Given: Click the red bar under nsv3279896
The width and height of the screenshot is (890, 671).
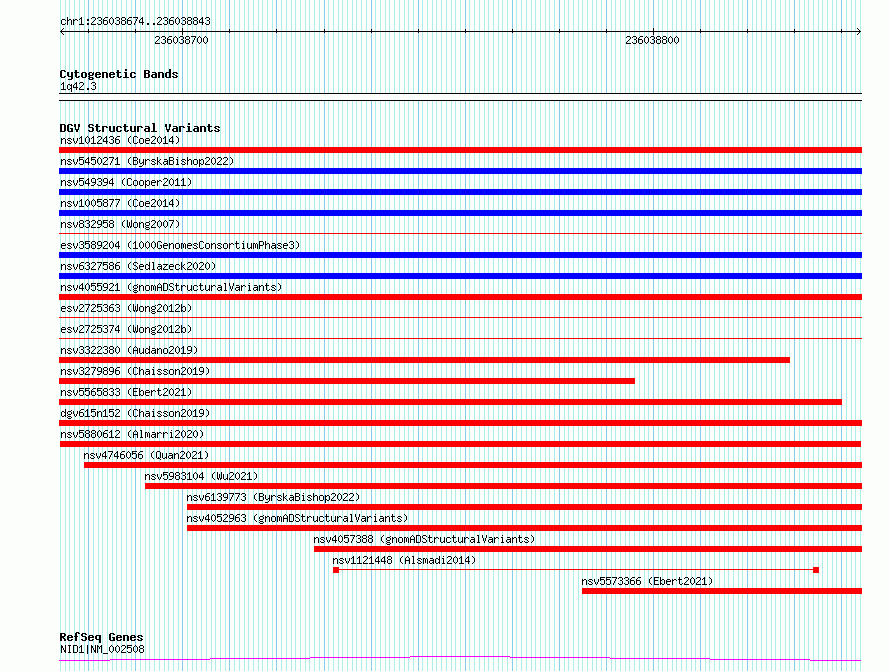Looking at the screenshot, I should pos(347,381).
